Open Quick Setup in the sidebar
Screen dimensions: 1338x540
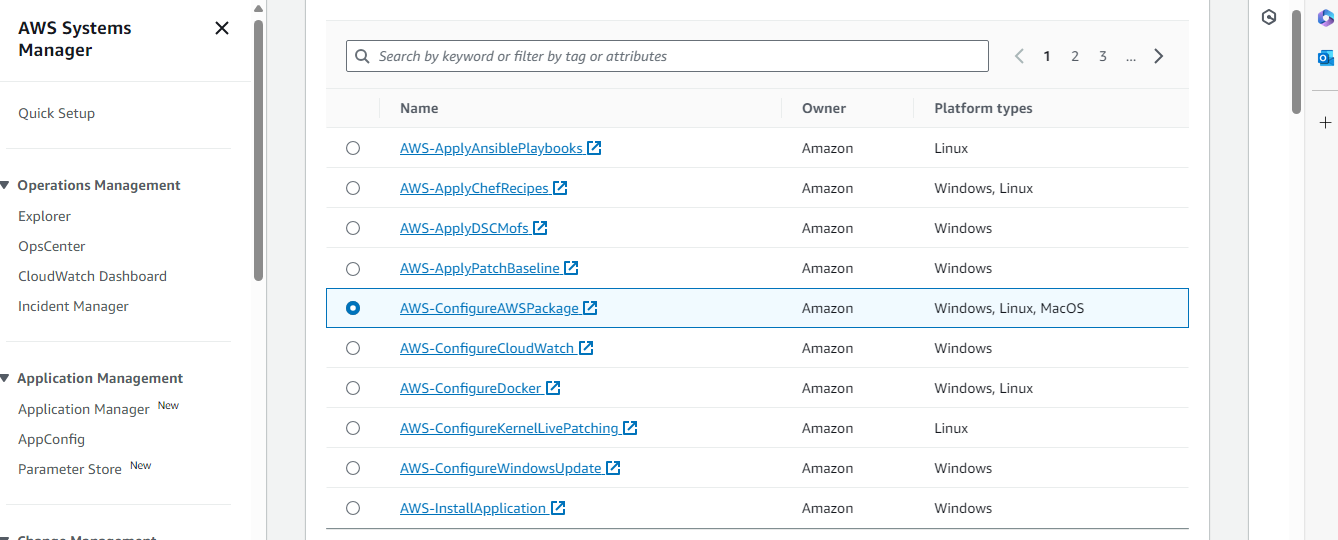56,113
